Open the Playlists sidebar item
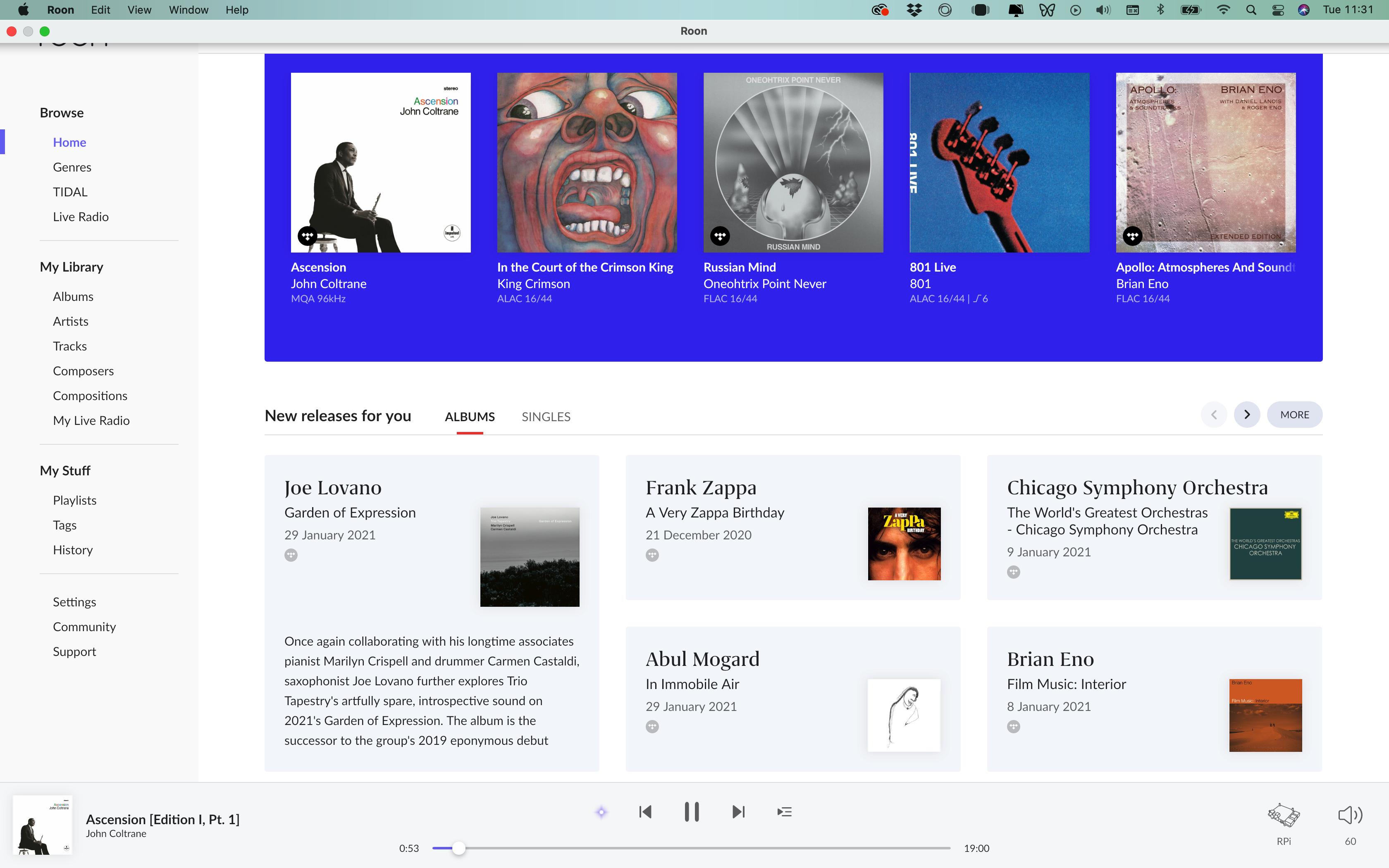 pos(74,500)
